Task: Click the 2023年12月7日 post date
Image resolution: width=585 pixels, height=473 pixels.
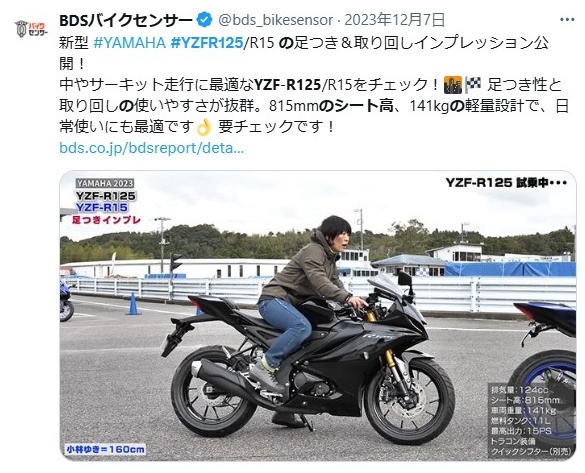Action: [x=394, y=20]
